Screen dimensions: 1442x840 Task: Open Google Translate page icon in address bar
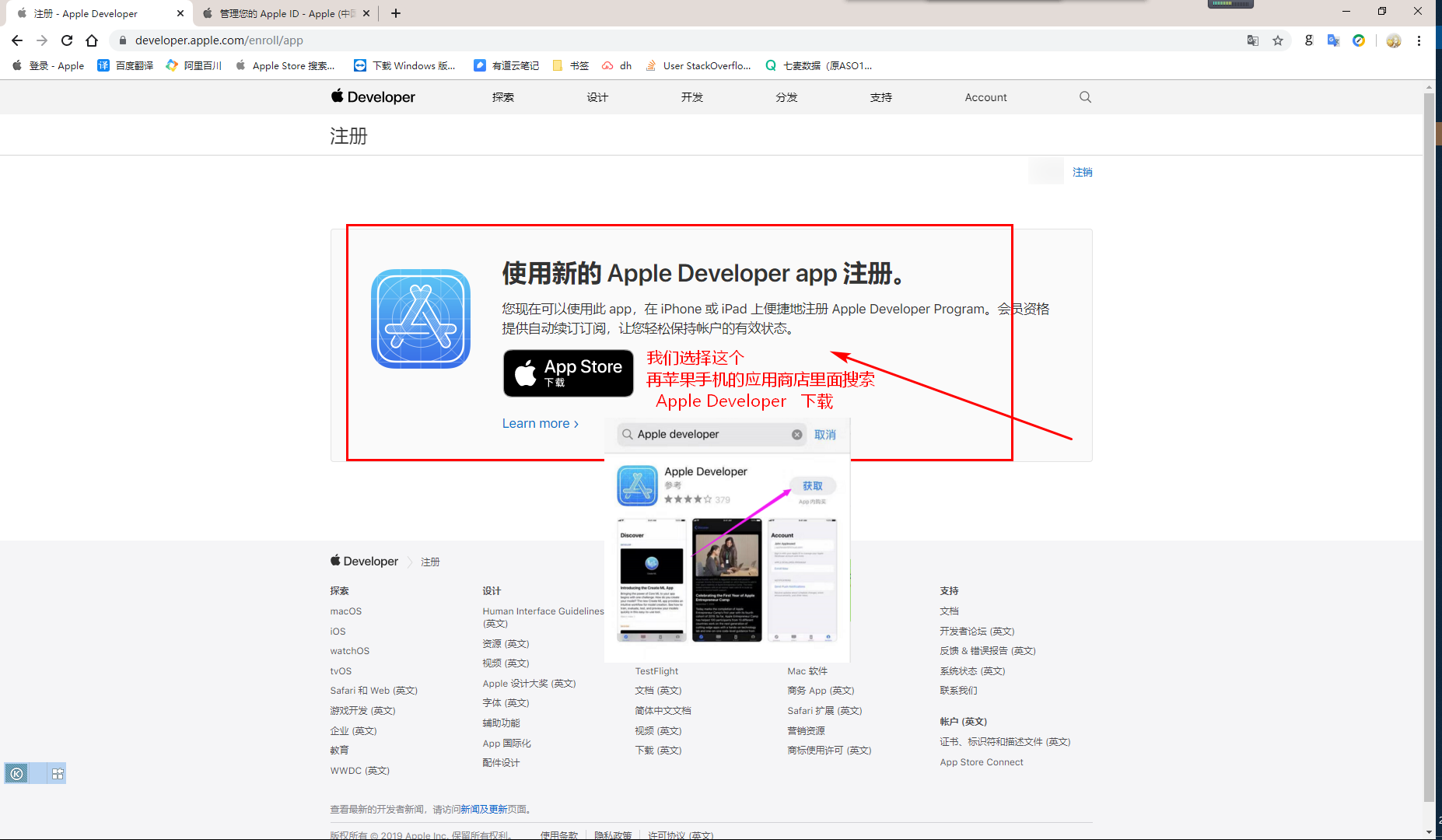pyautogui.click(x=1253, y=40)
